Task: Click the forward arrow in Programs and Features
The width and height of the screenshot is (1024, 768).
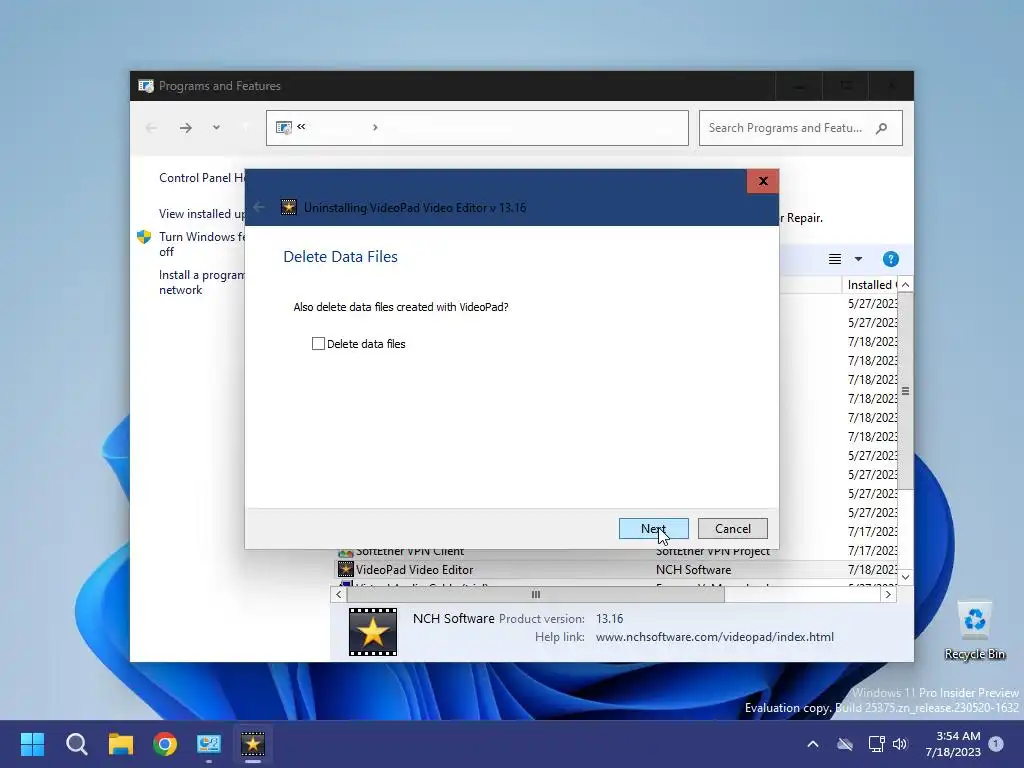Action: click(185, 128)
